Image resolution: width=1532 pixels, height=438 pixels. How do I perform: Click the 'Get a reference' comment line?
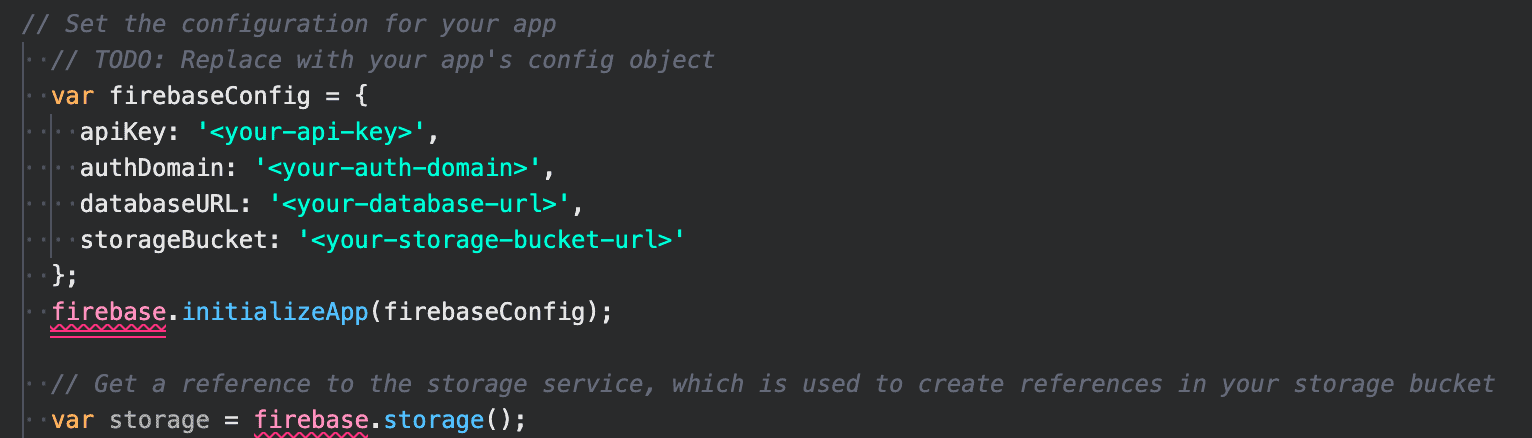(x=773, y=384)
